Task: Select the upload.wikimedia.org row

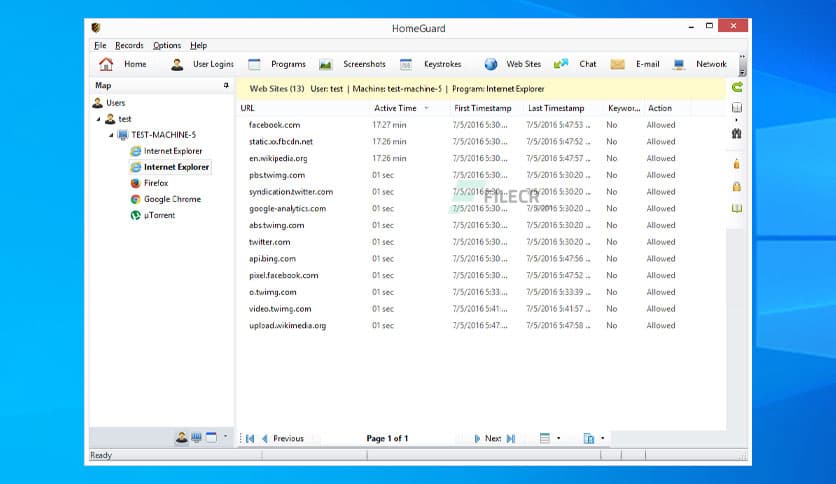Action: pos(481,326)
